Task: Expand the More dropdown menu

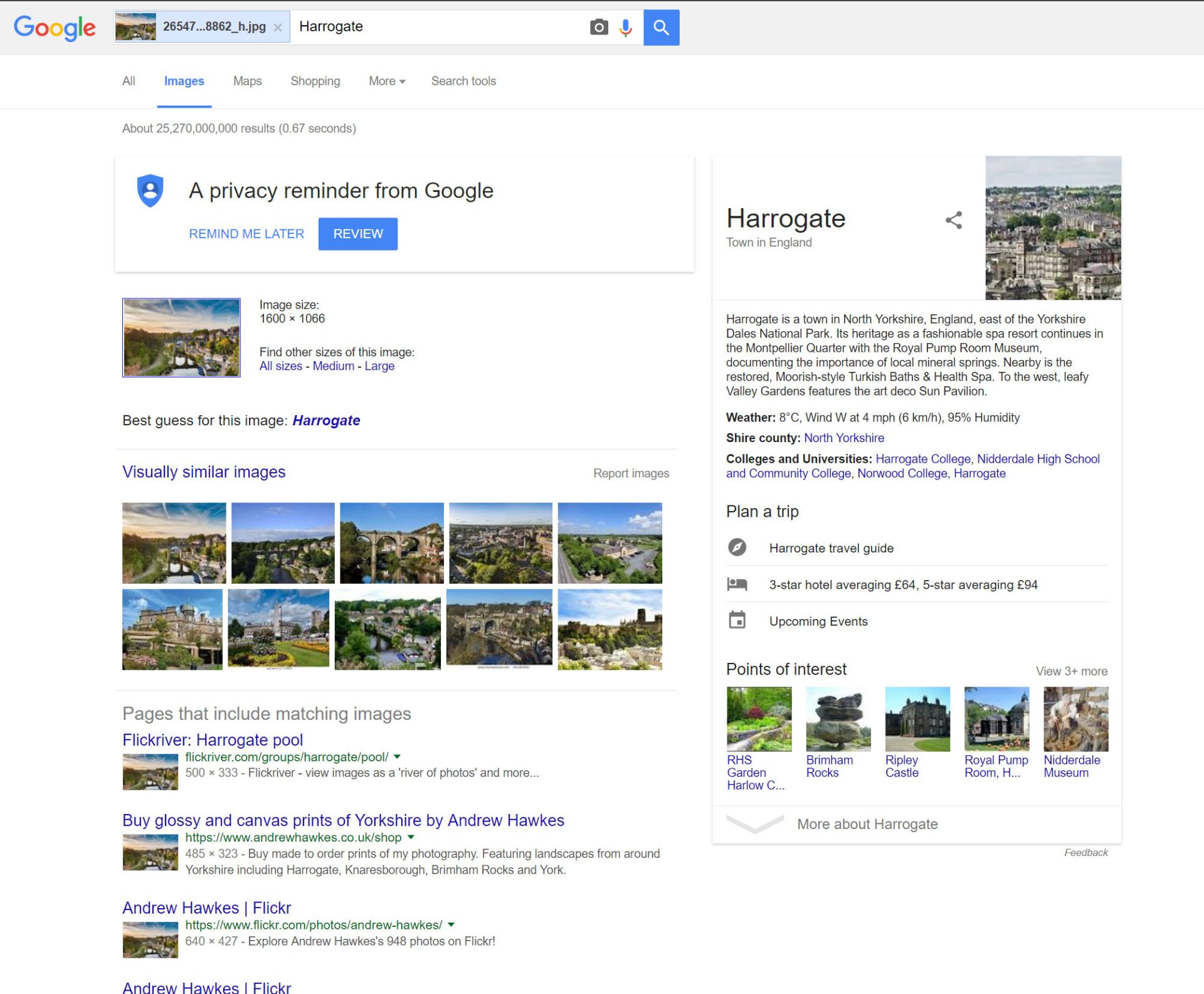Action: [x=387, y=81]
